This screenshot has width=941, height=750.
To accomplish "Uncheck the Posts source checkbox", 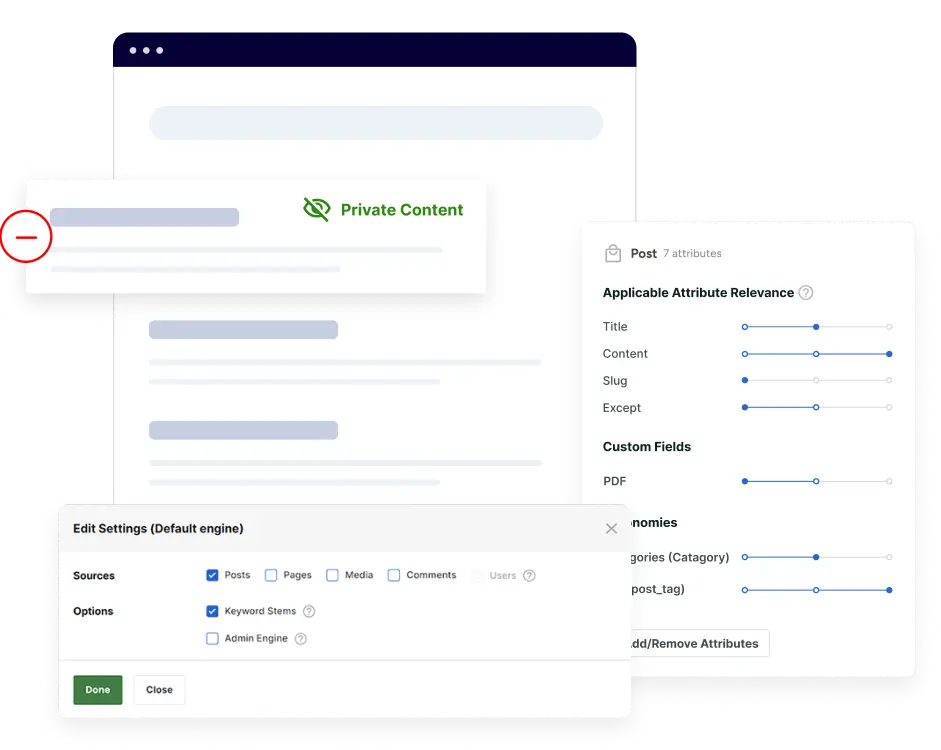I will click(211, 575).
